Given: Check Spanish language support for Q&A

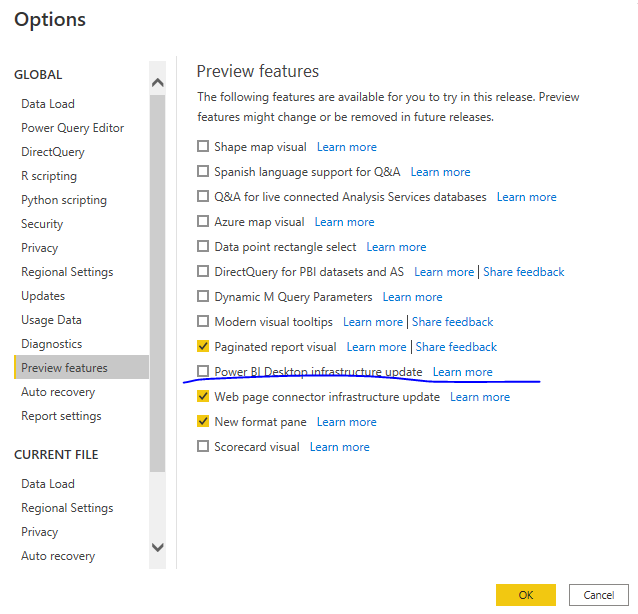Looking at the screenshot, I should click(x=203, y=171).
